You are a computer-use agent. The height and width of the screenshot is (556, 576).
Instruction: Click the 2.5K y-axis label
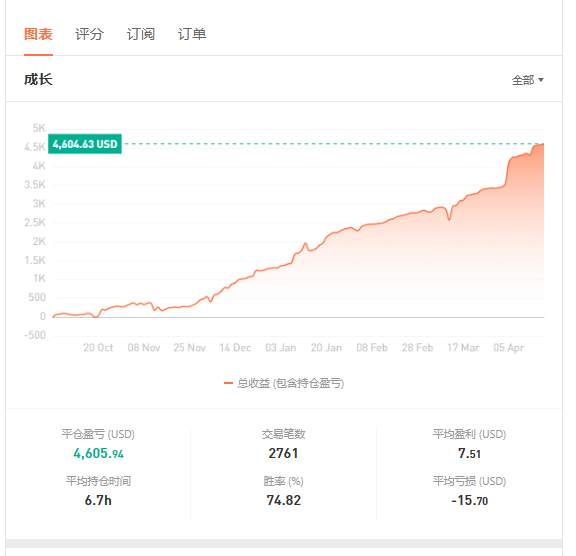pos(35,222)
